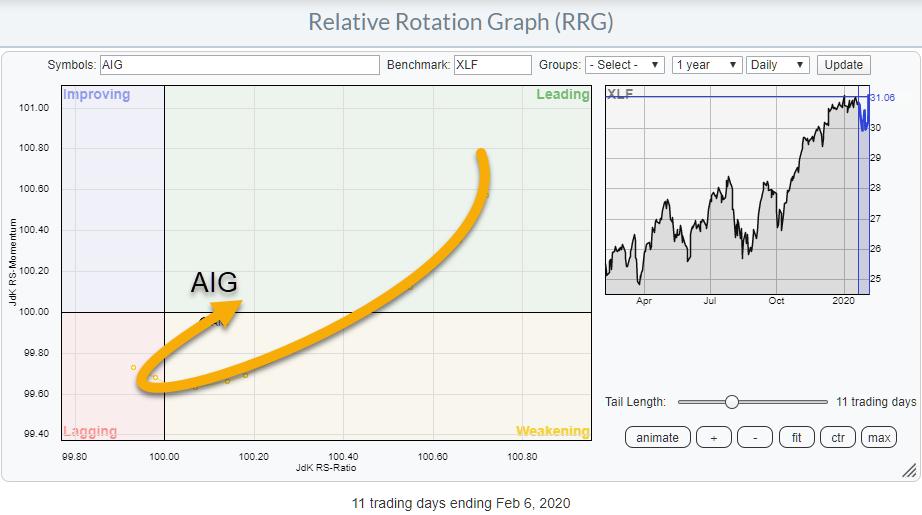Click the fit button

tap(796, 437)
